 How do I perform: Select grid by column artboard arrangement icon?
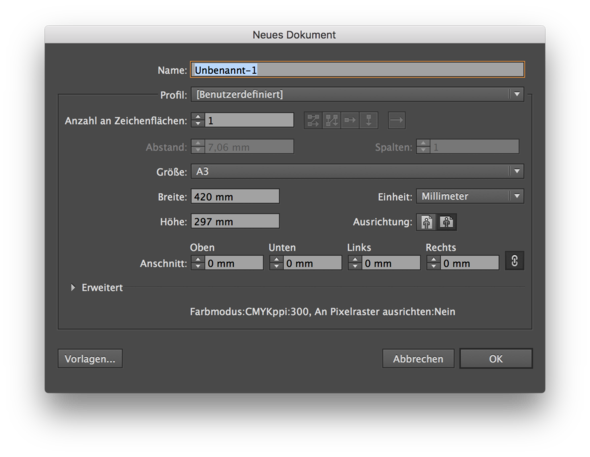pos(331,120)
